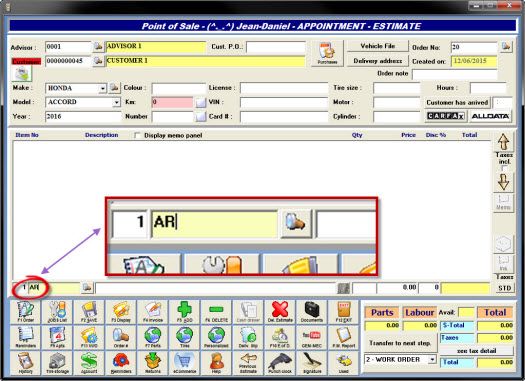Screen dimensions: 525x381
Task: Open the Tire storage icon
Action: tap(57, 363)
